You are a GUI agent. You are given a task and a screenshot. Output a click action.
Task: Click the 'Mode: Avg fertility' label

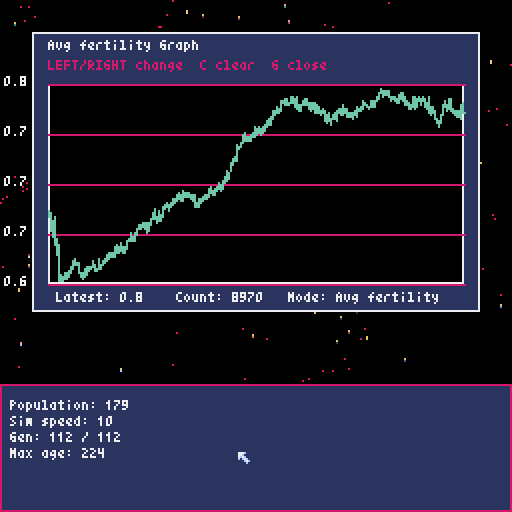pos(363,297)
